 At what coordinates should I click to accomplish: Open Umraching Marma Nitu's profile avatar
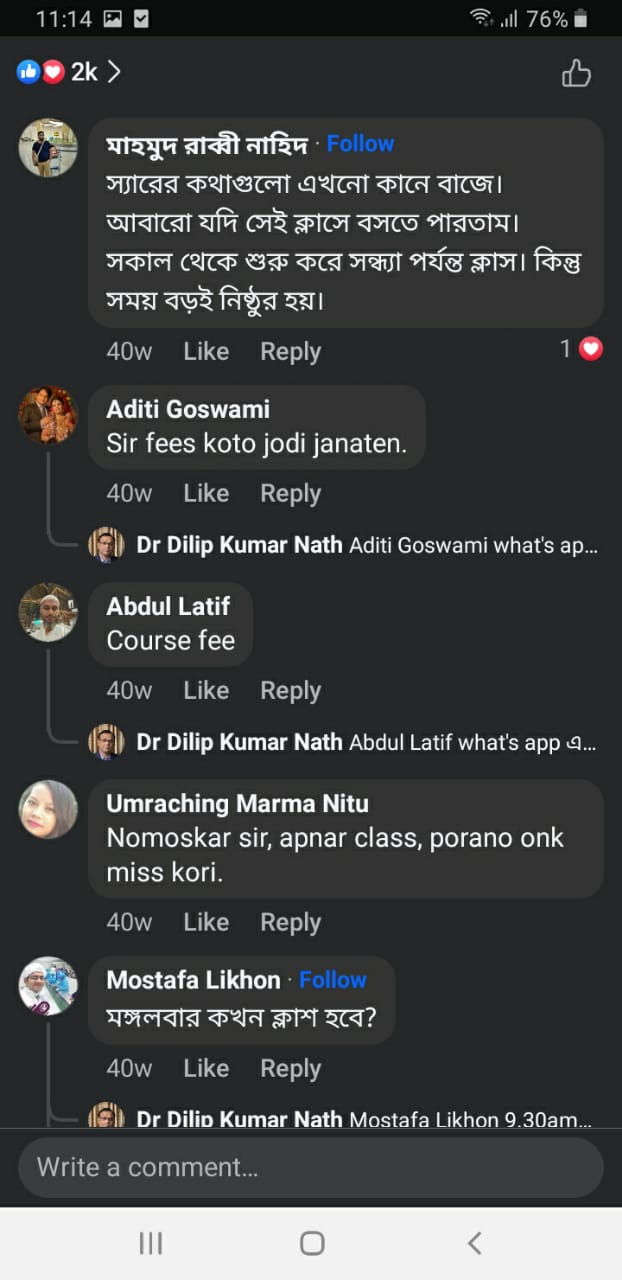pos(47,809)
